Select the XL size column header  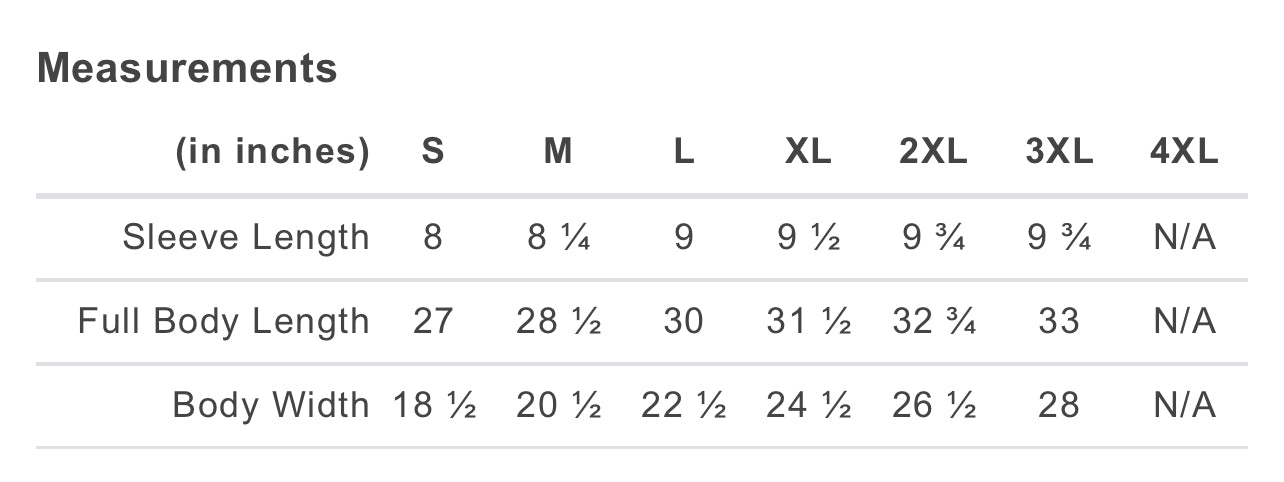coord(808,152)
